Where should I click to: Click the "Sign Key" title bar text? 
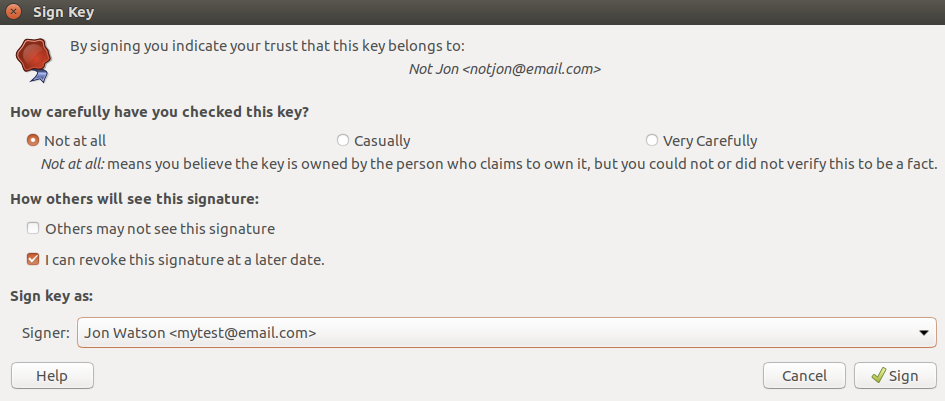pyautogui.click(x=63, y=11)
